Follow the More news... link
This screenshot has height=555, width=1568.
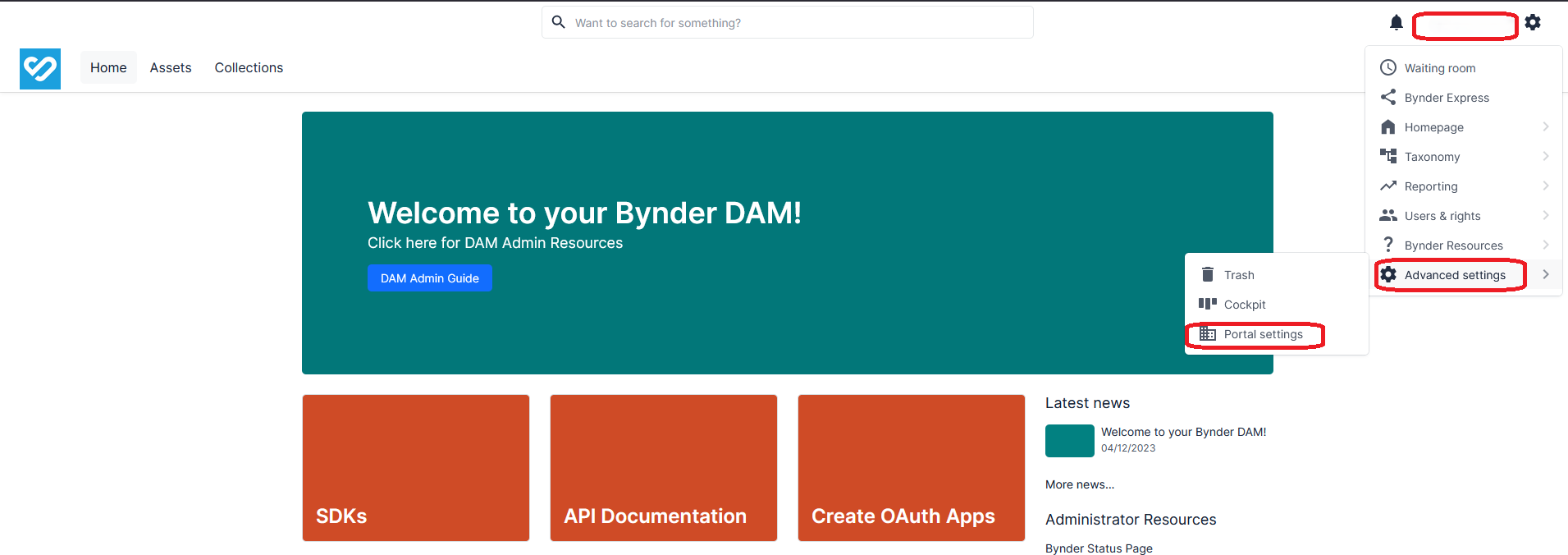pyautogui.click(x=1079, y=484)
